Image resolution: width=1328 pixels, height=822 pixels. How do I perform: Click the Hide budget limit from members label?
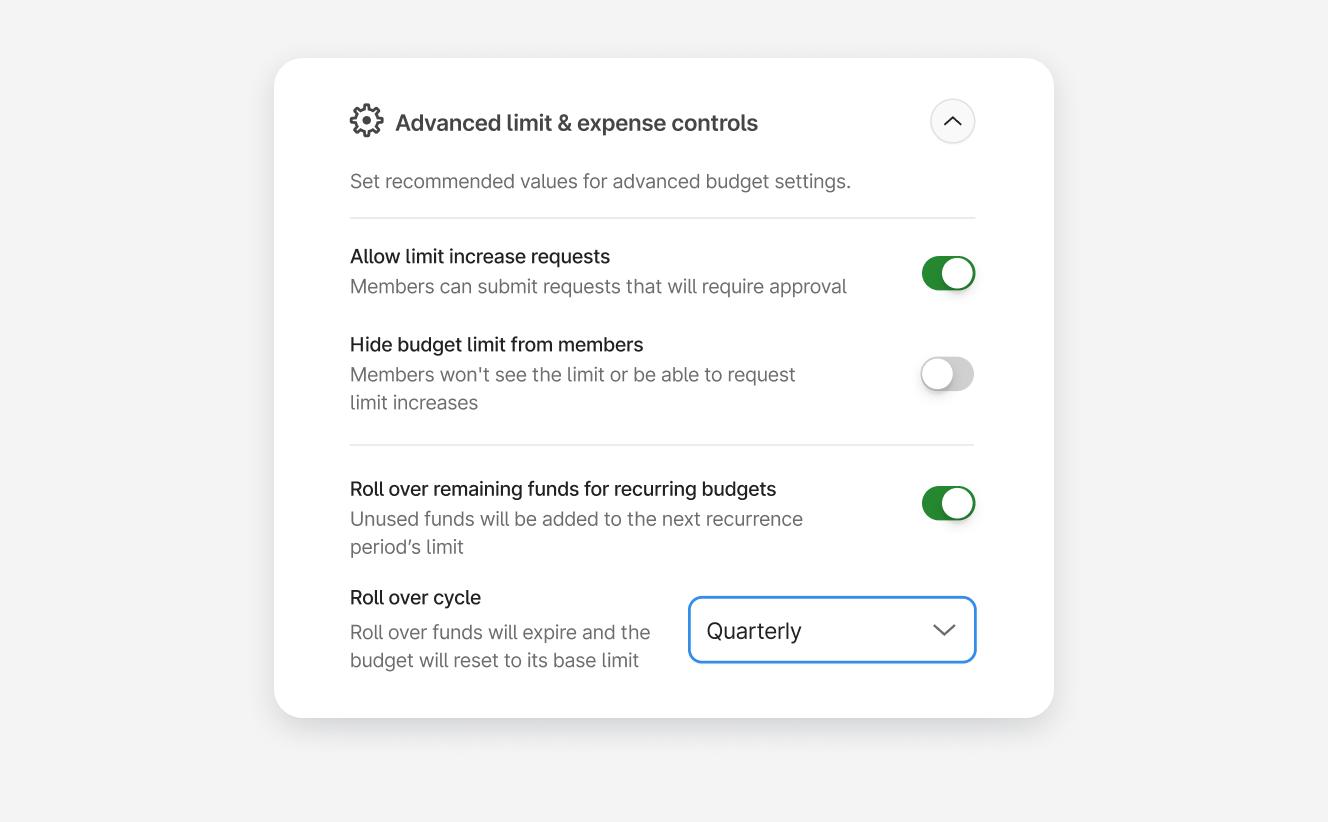click(496, 345)
